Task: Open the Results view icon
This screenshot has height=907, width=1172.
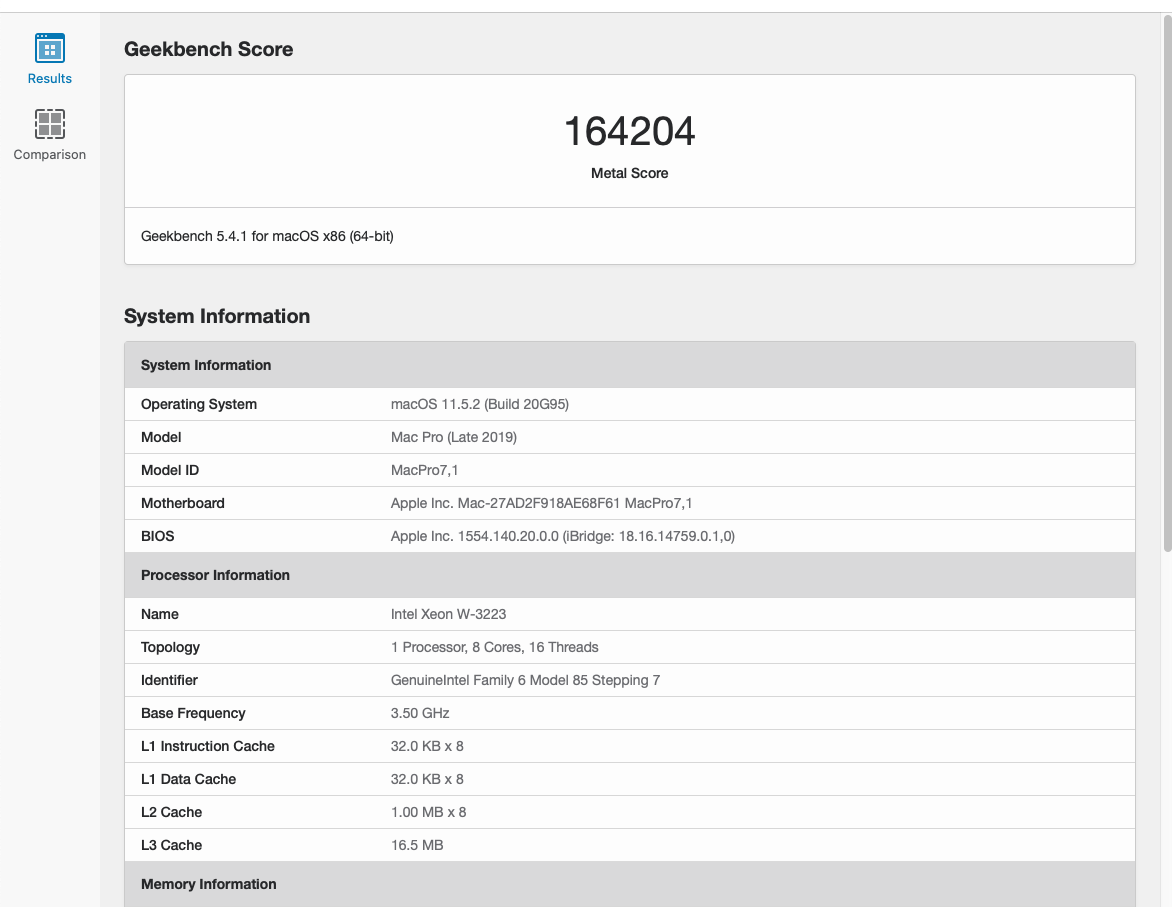Action: point(49,49)
